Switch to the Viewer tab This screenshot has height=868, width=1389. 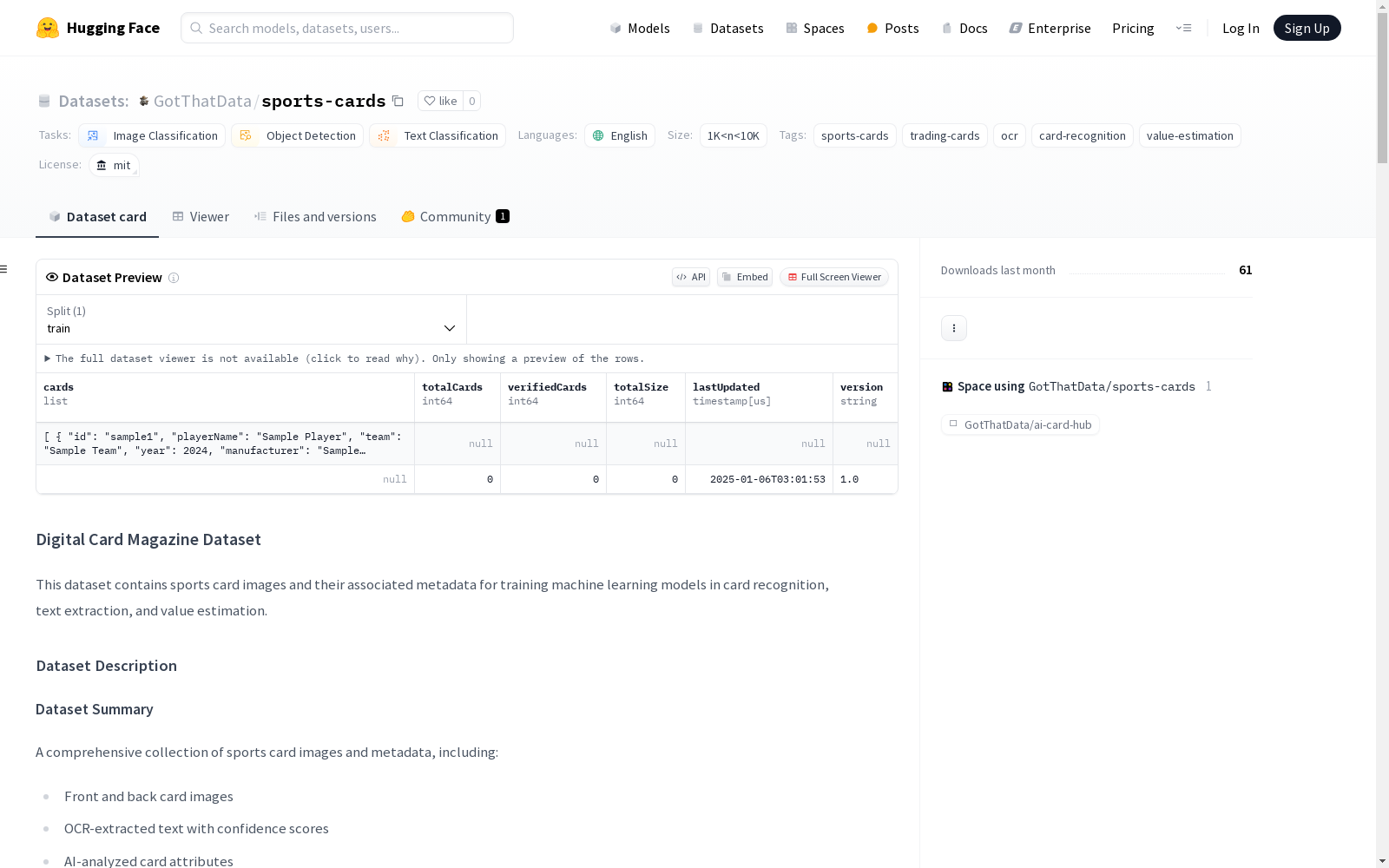(x=201, y=217)
